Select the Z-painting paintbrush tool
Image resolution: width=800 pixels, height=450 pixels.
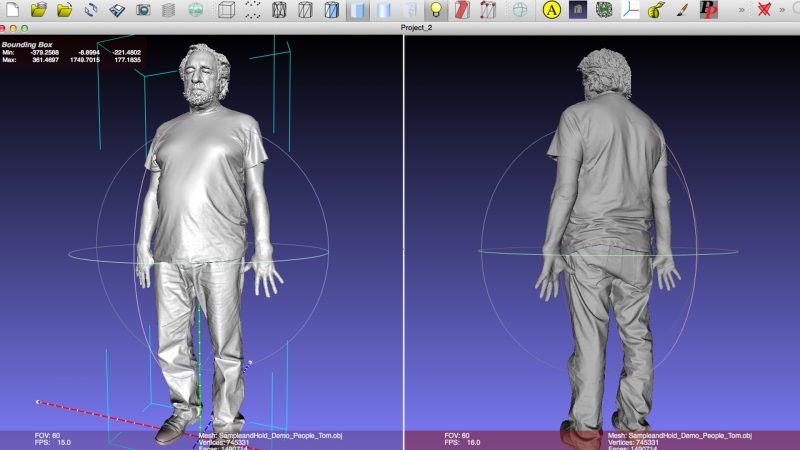pyautogui.click(x=681, y=10)
